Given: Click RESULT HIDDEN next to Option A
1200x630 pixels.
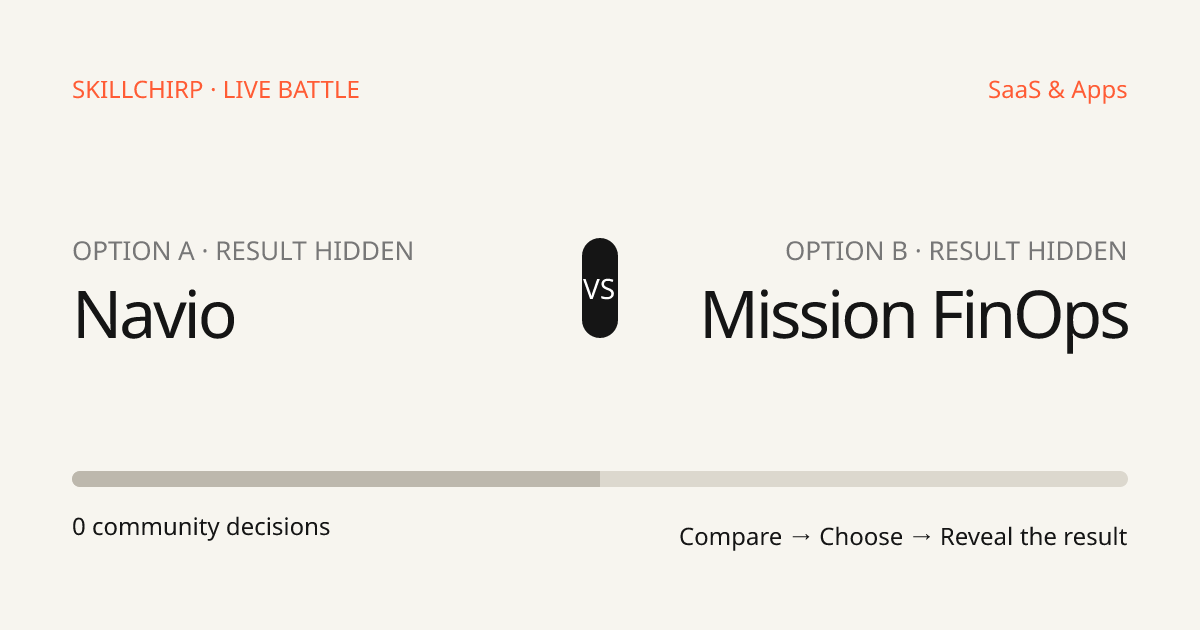Looking at the screenshot, I should (315, 251).
